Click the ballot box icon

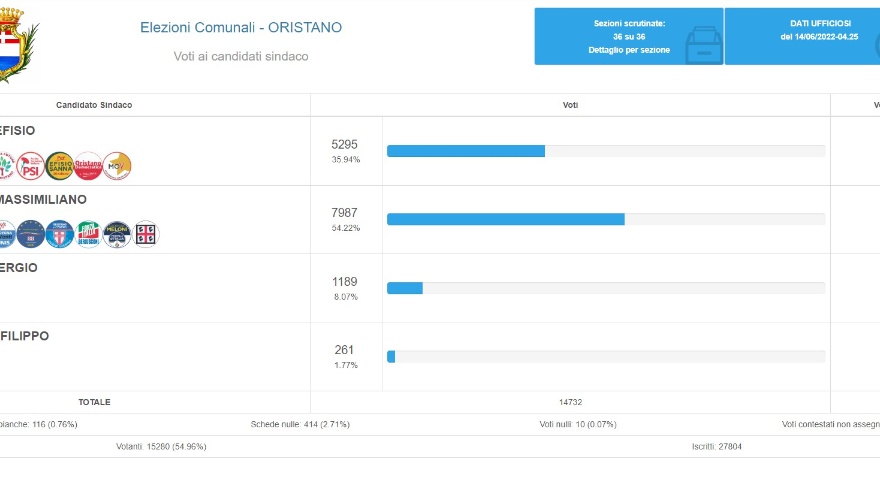coord(703,45)
